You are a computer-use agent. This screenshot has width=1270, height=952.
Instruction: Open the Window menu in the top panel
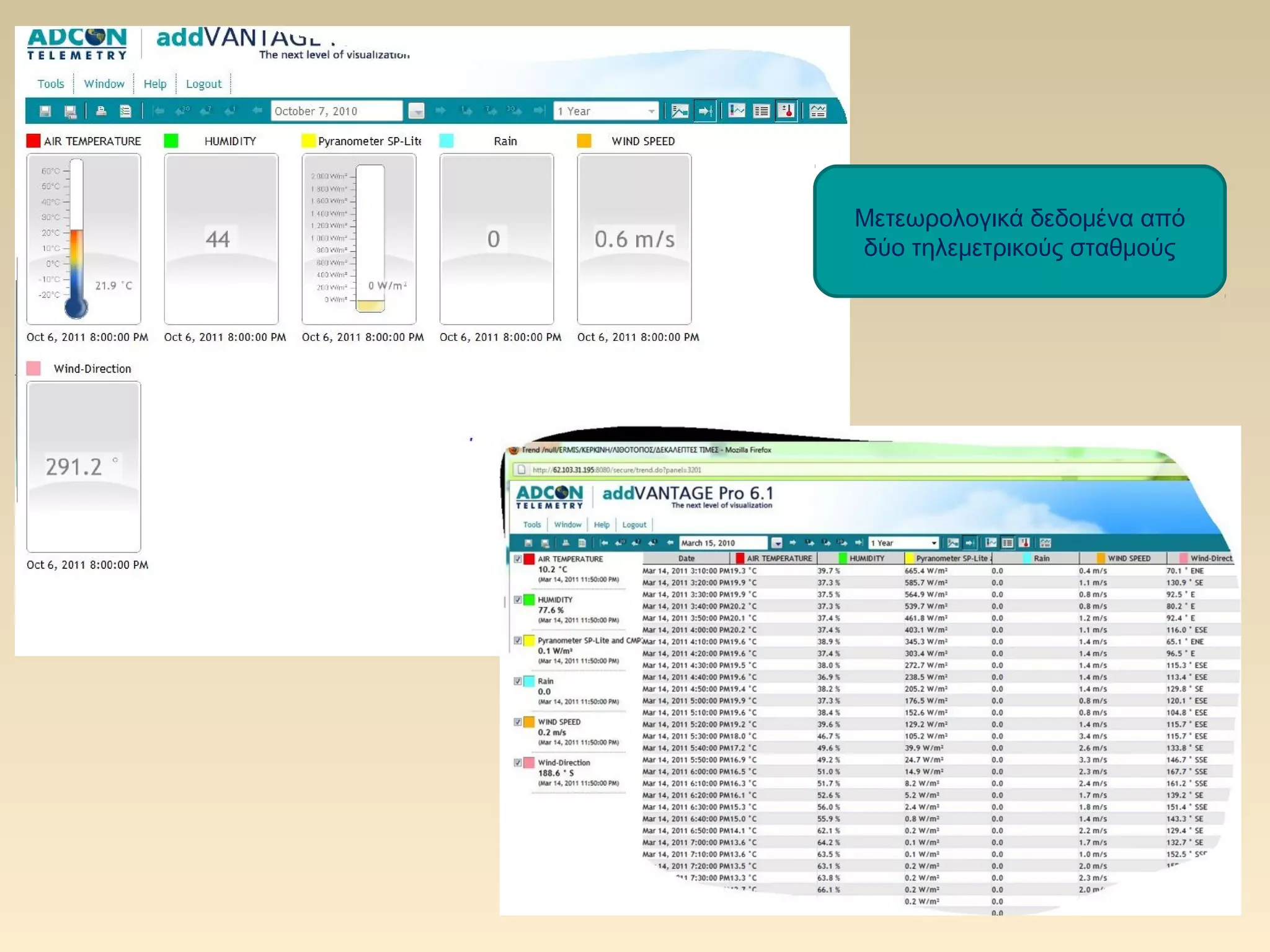104,84
